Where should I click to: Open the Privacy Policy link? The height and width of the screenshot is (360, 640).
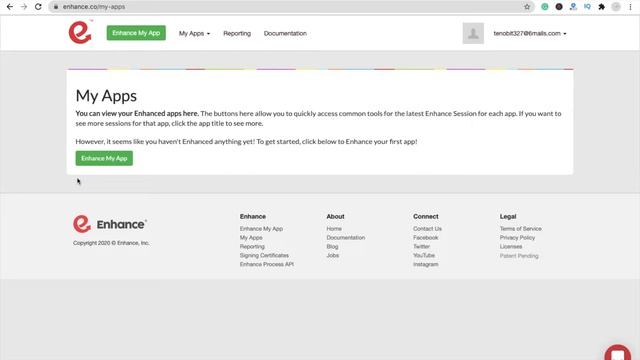pyautogui.click(x=517, y=238)
